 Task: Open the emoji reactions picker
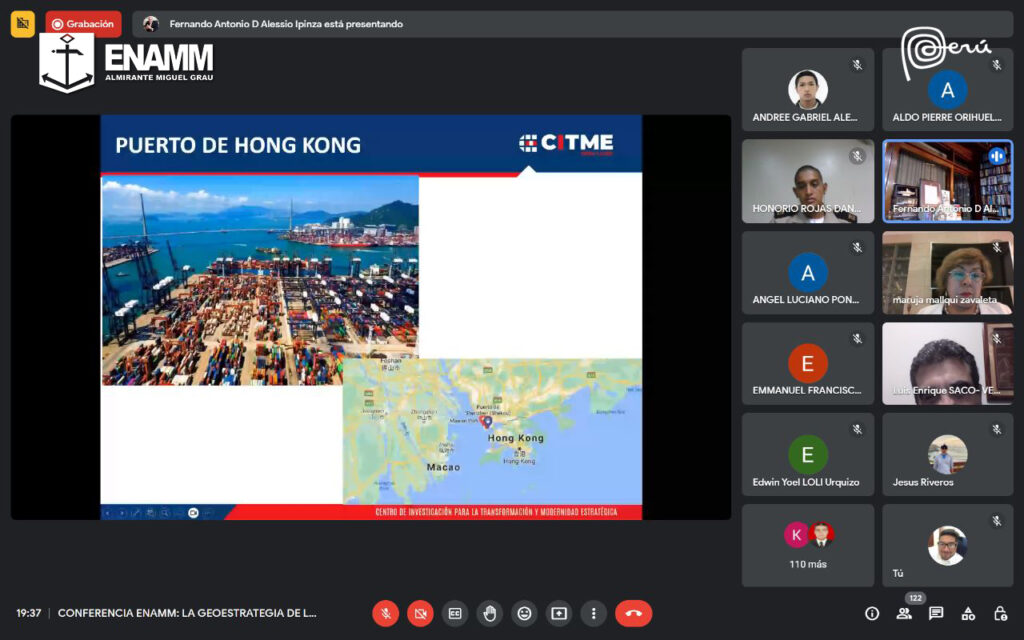click(524, 613)
